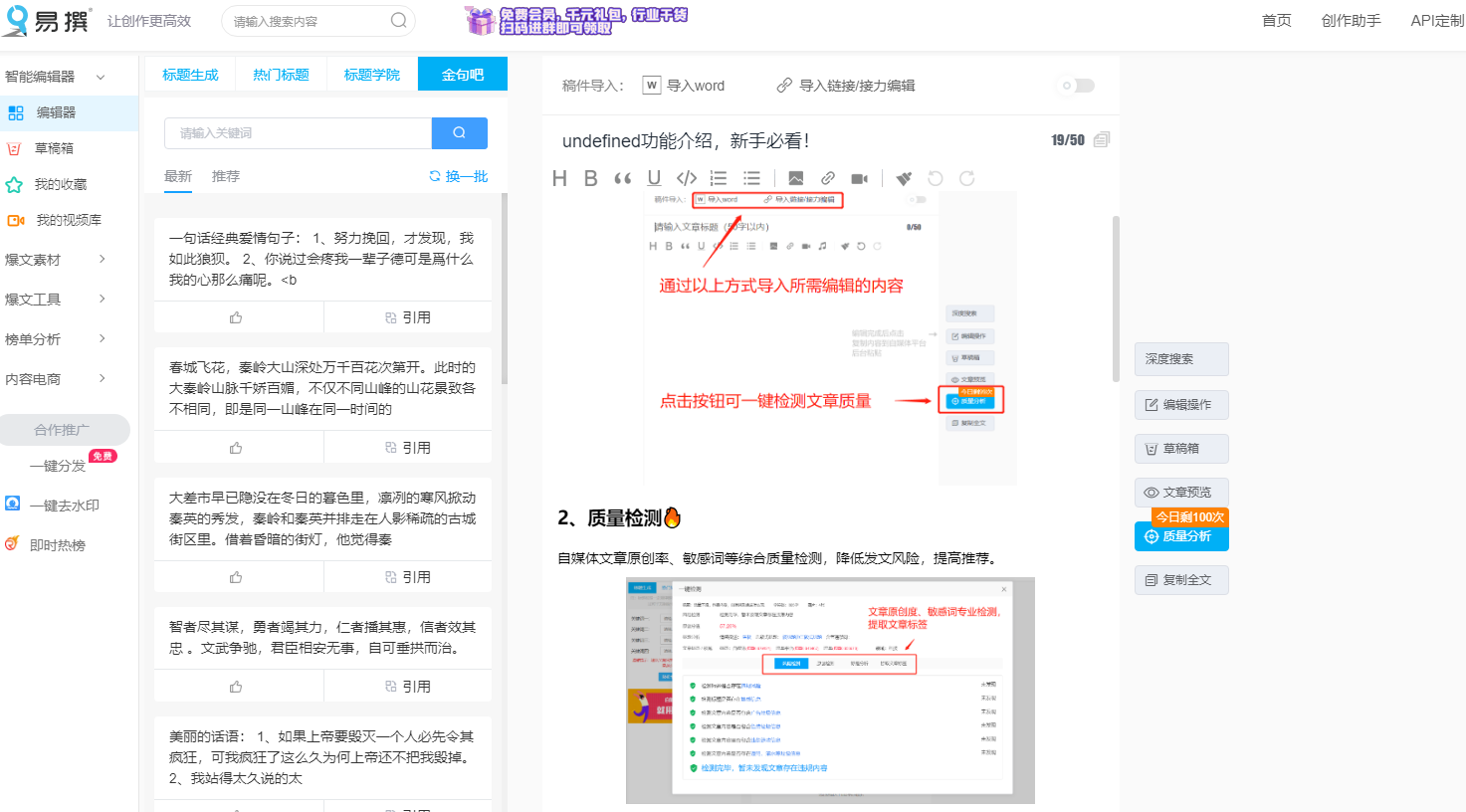Open 一键分发 free tool
Screen dimensions: 1466x812
[x=58, y=466]
